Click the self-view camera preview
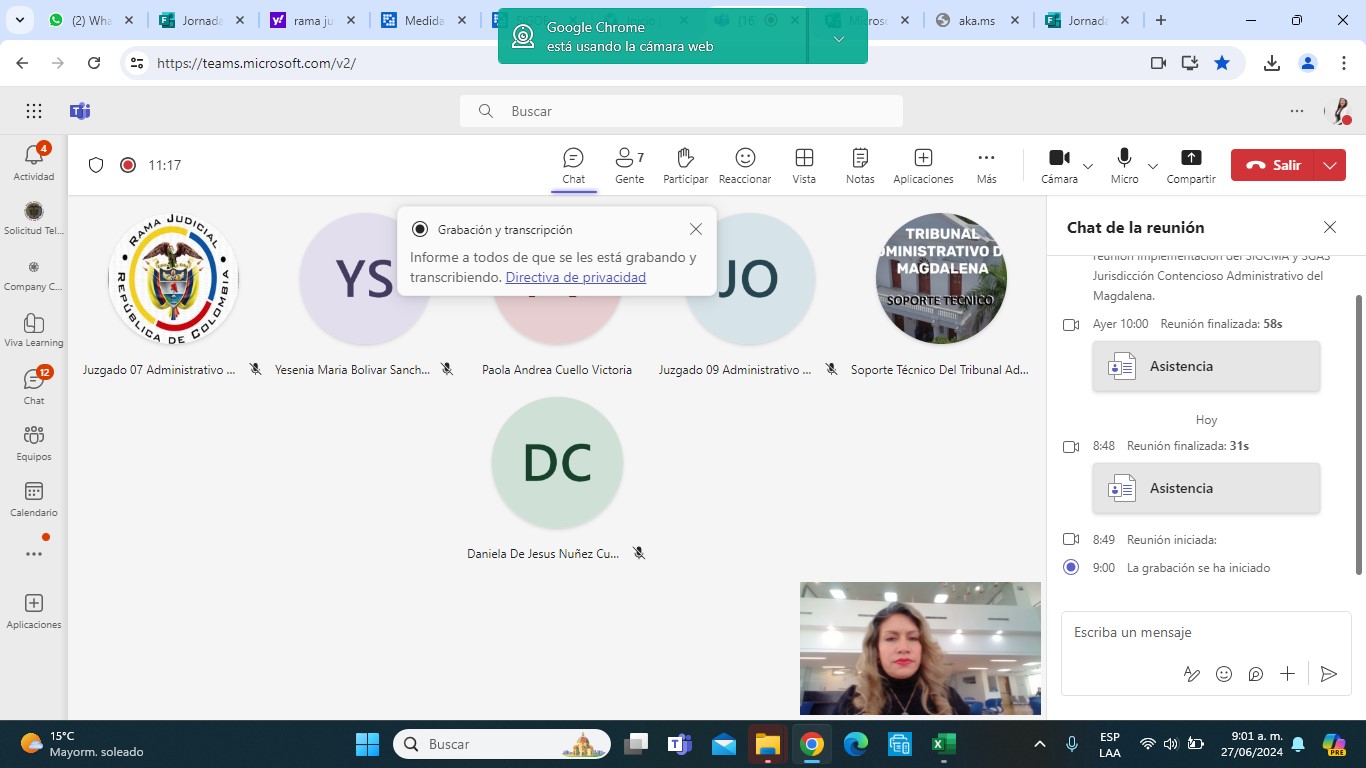 [x=920, y=648]
